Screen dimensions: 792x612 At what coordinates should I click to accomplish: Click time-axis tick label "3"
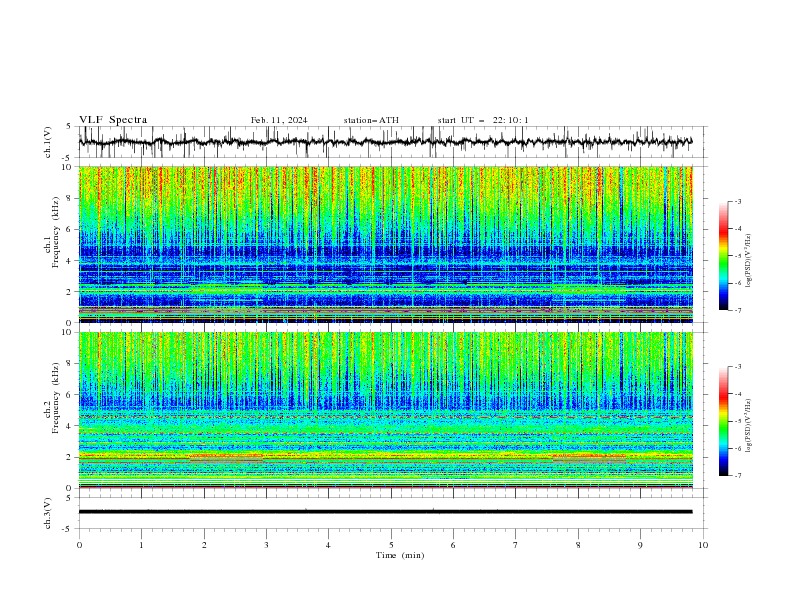pyautogui.click(x=266, y=545)
